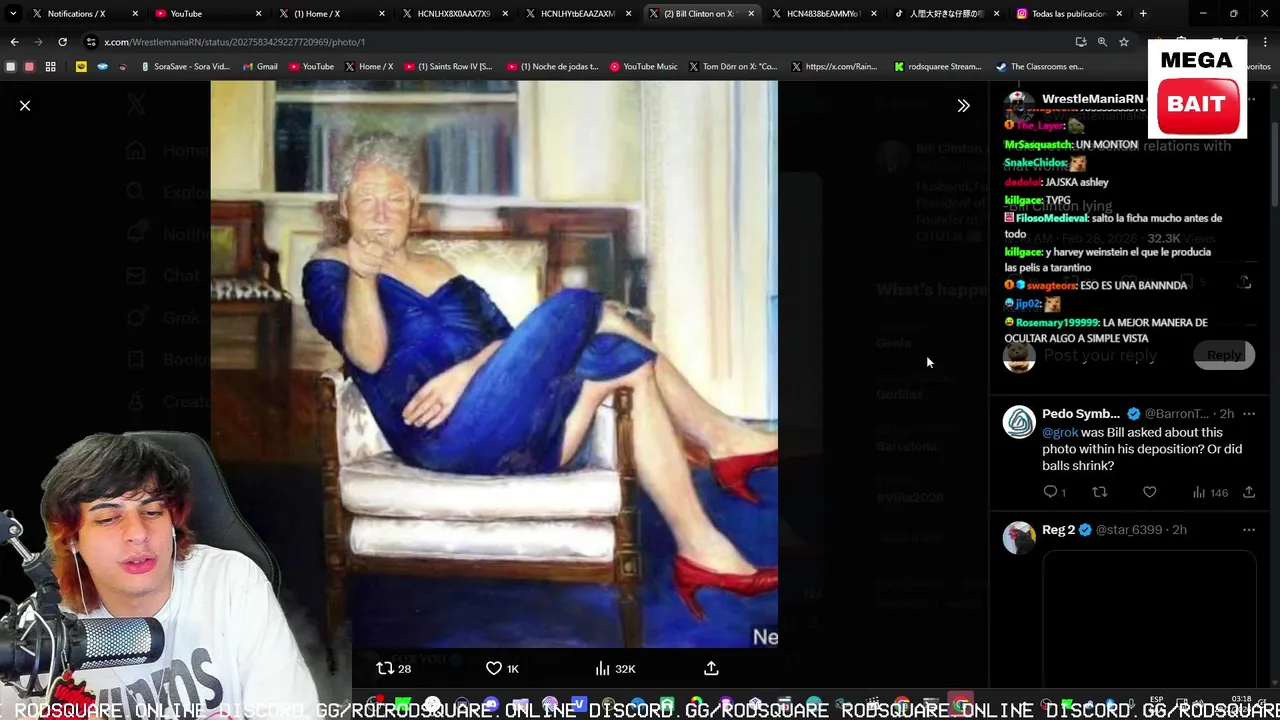Screen dimensions: 1280x720
Task: Click the Post your reply field
Action: point(1100,355)
